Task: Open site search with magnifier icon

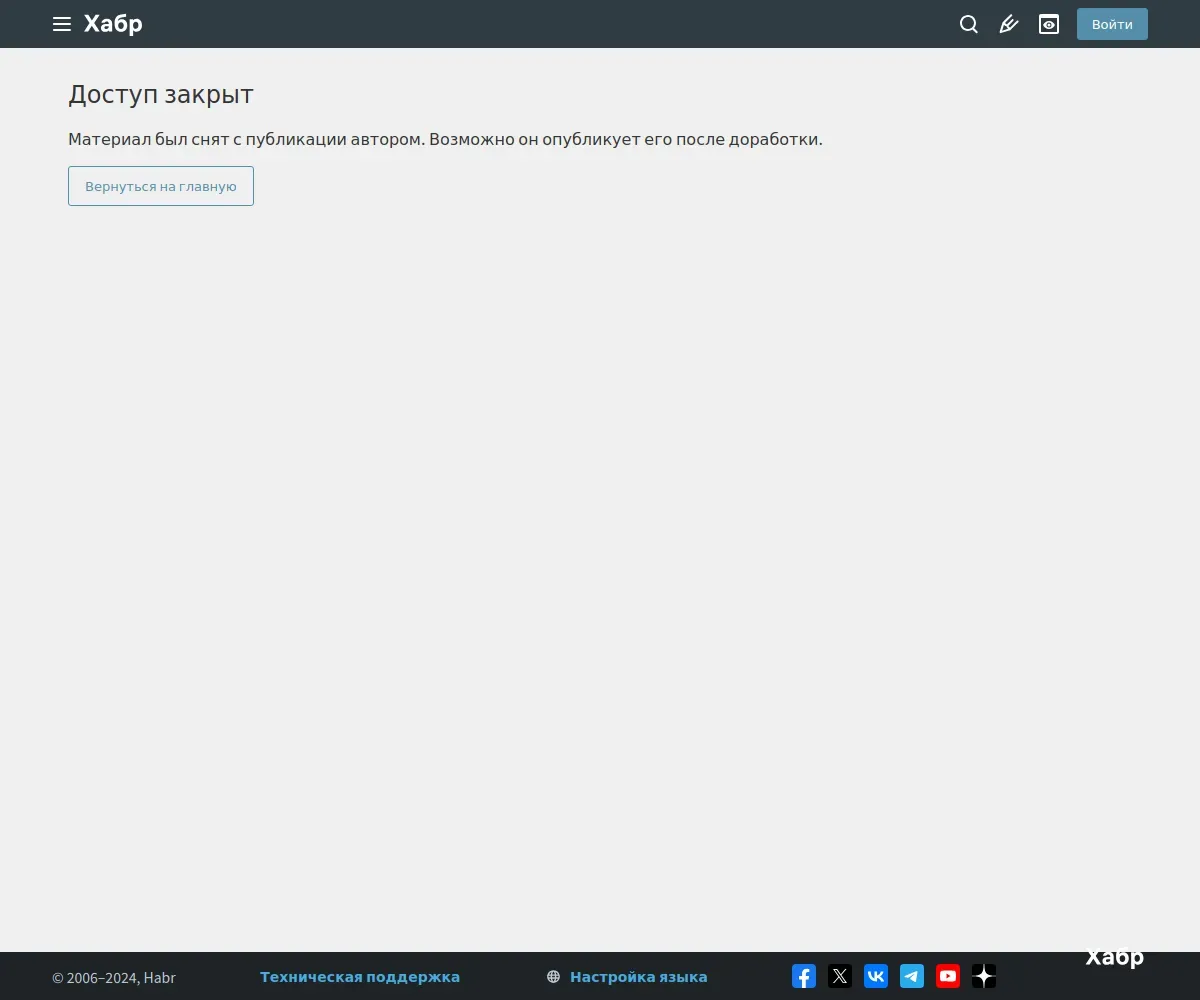Action: (969, 24)
